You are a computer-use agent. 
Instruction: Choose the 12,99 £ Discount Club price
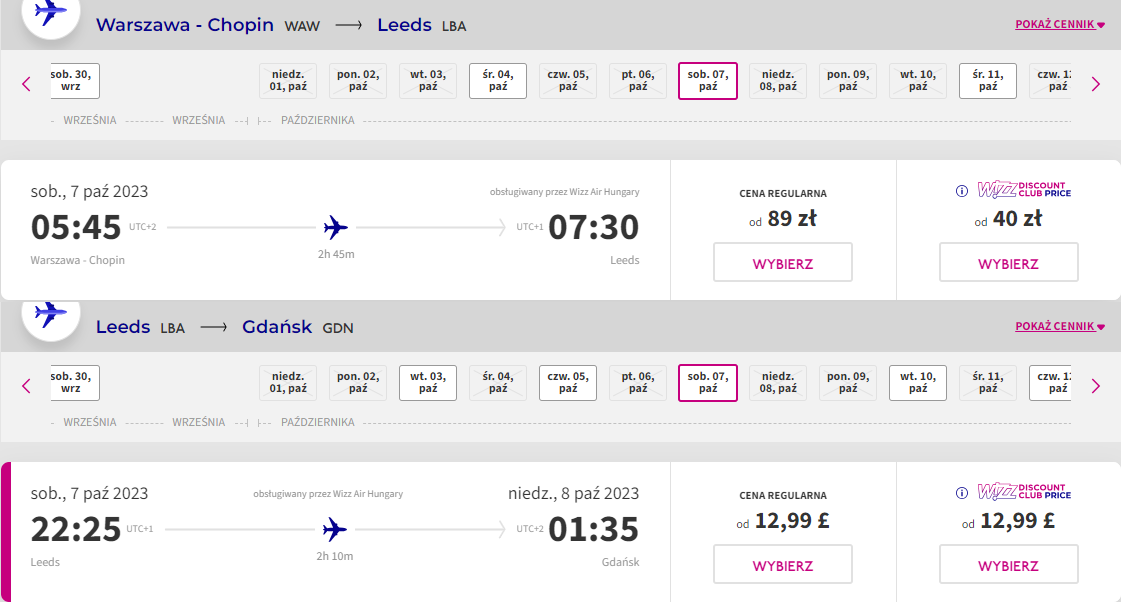[1008, 564]
